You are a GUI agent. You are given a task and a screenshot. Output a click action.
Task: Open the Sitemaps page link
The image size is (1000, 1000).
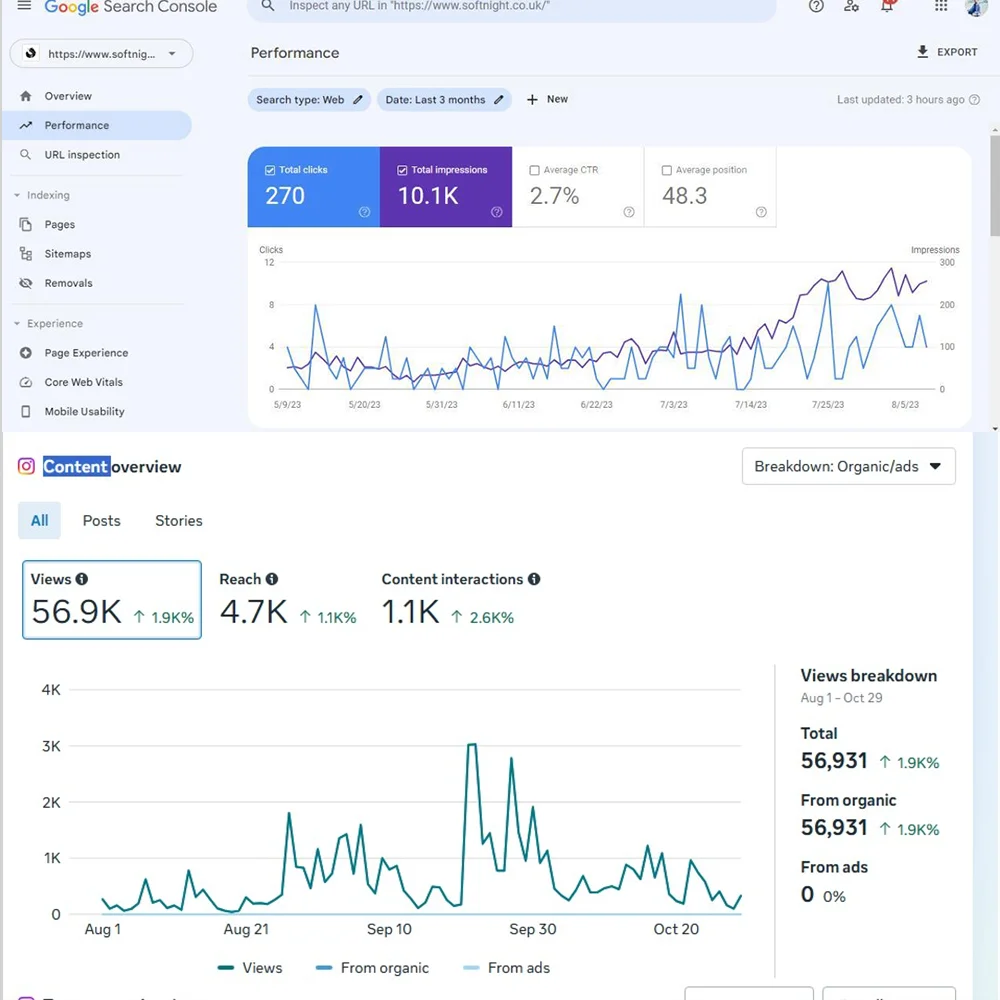click(x=67, y=254)
